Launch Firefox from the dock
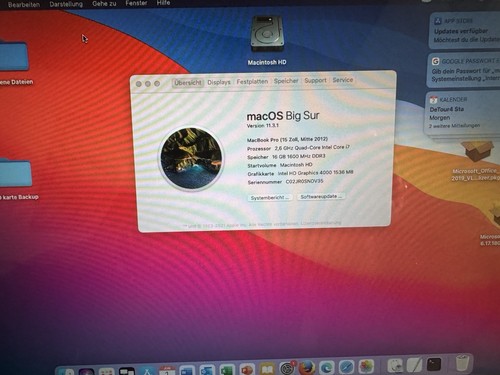This screenshot has height=375, width=500. 307,368
